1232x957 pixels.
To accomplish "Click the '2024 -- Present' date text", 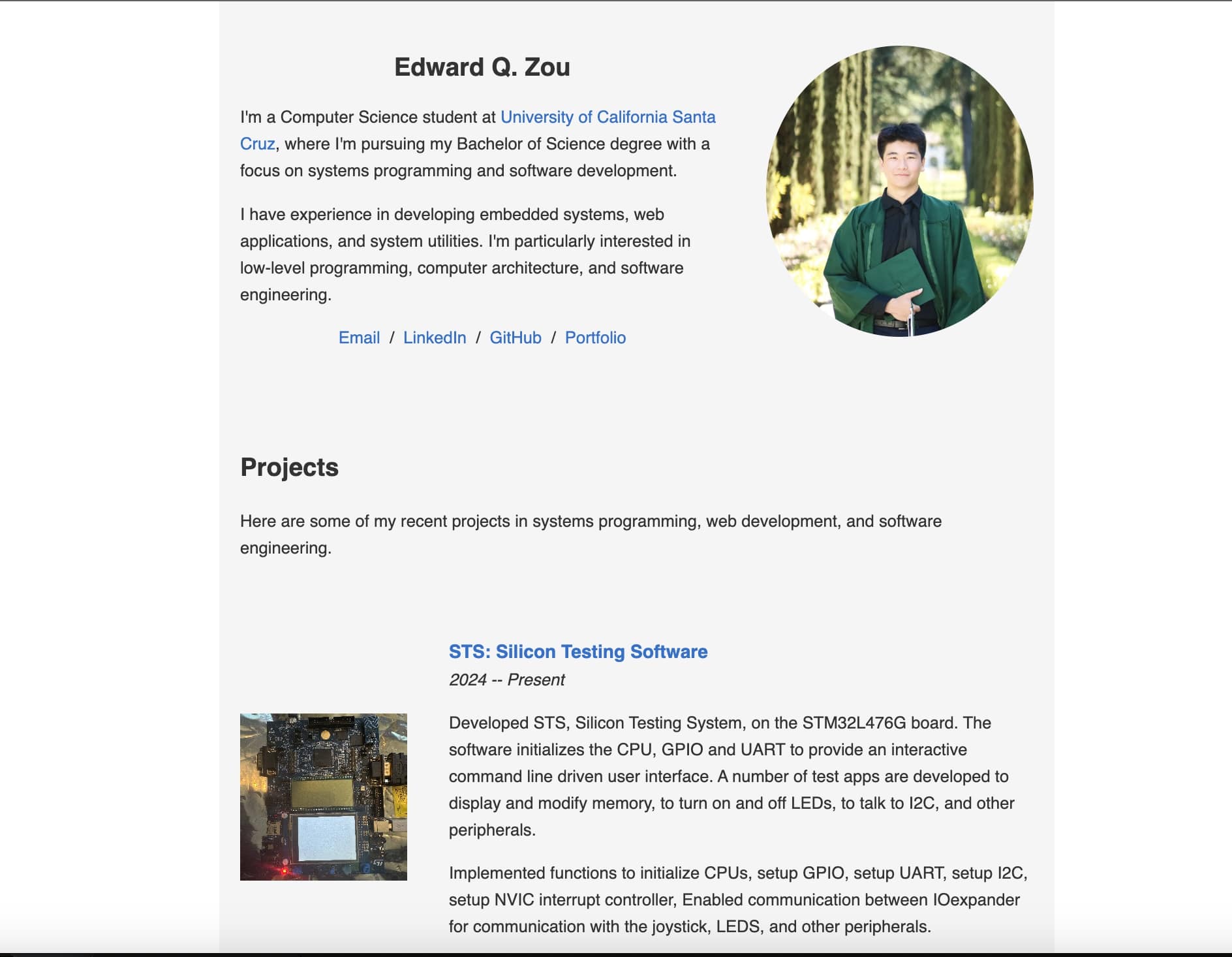I will pyautogui.click(x=506, y=680).
